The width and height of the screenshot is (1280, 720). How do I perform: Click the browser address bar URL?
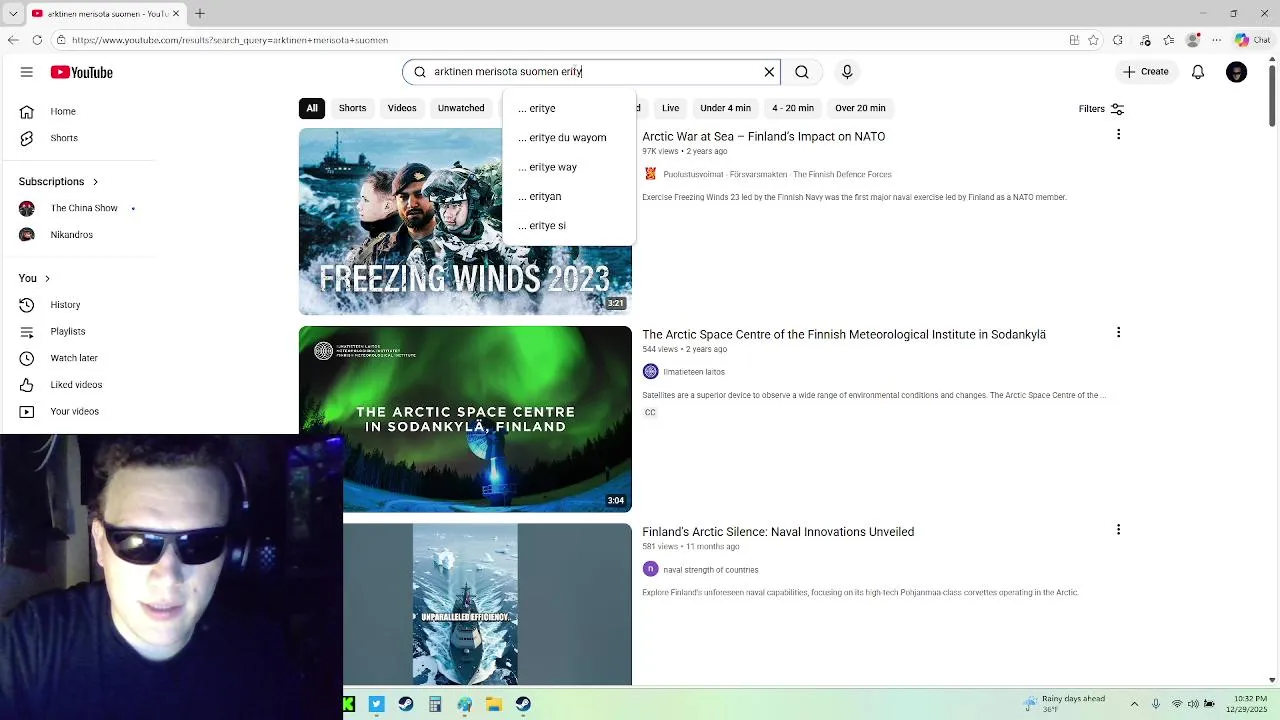click(230, 40)
